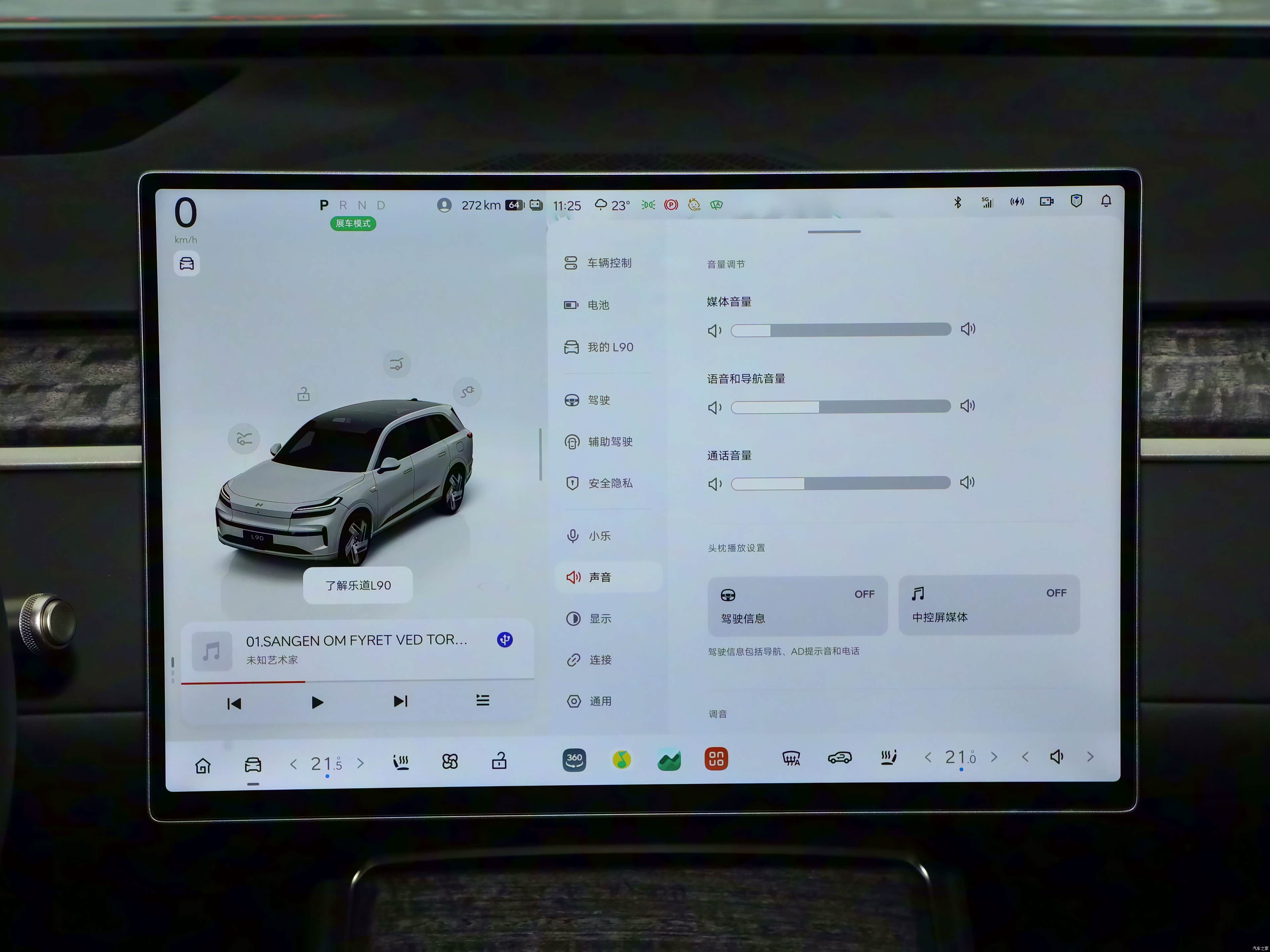
Task: Open the Bluetooth status icon
Action: click(957, 202)
